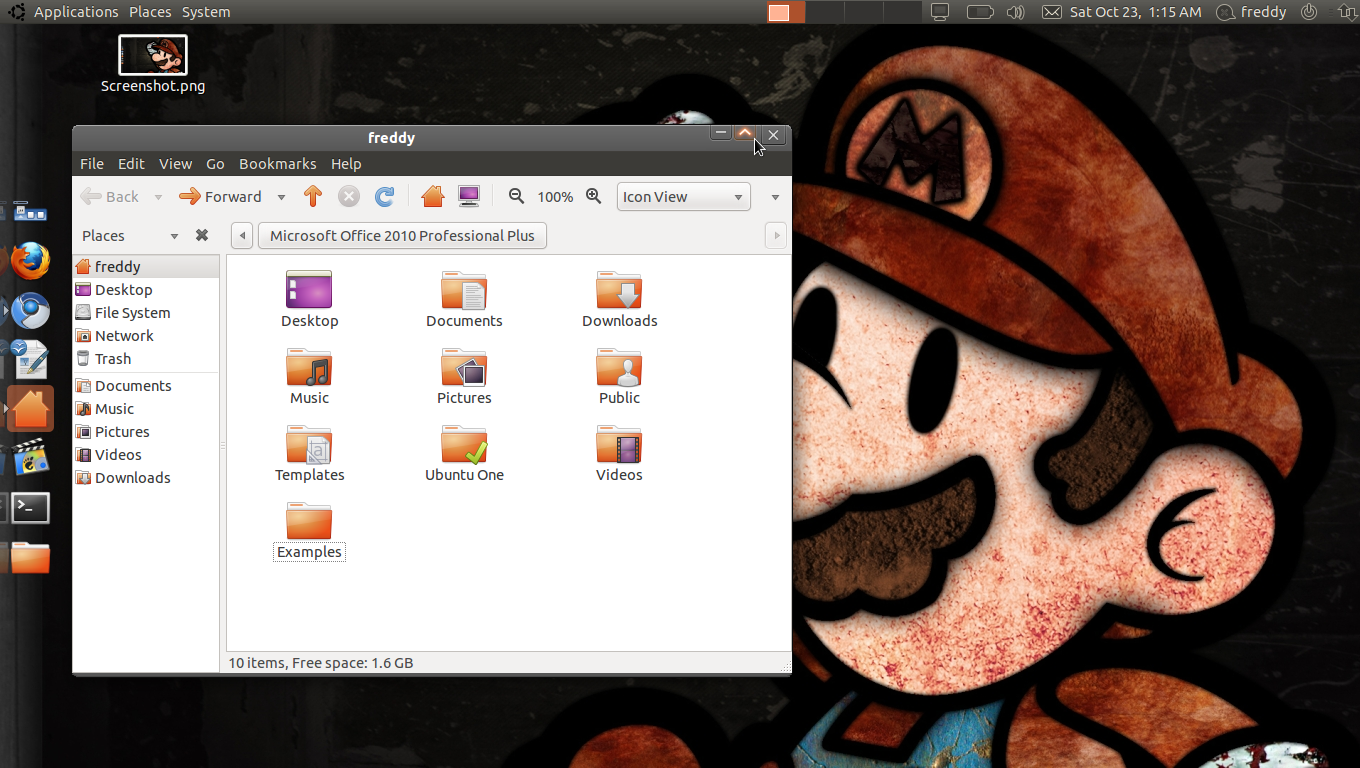Expand the Back history arrow
The width and height of the screenshot is (1360, 768).
[x=158, y=198]
